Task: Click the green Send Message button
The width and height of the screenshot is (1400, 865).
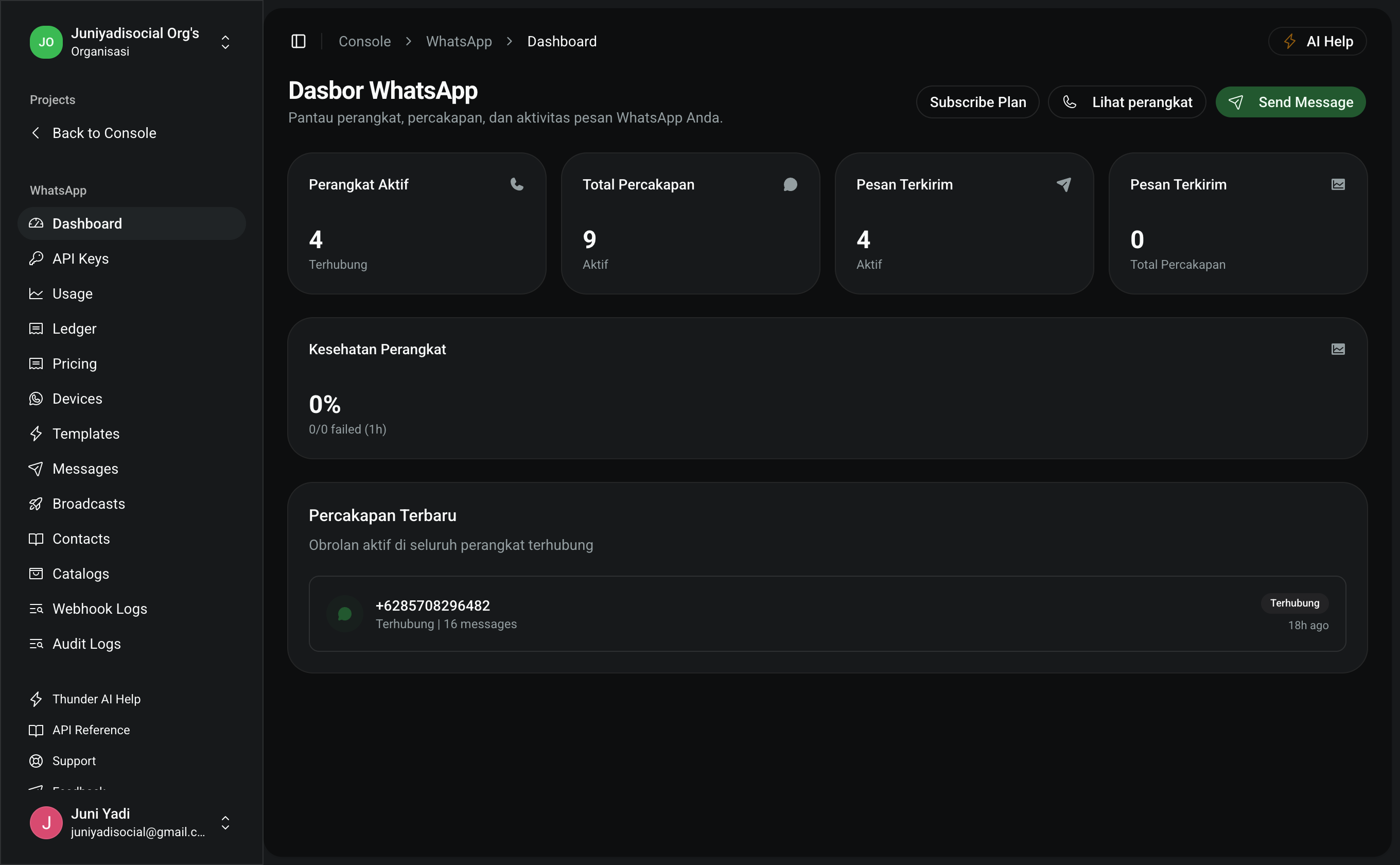Action: point(1291,102)
